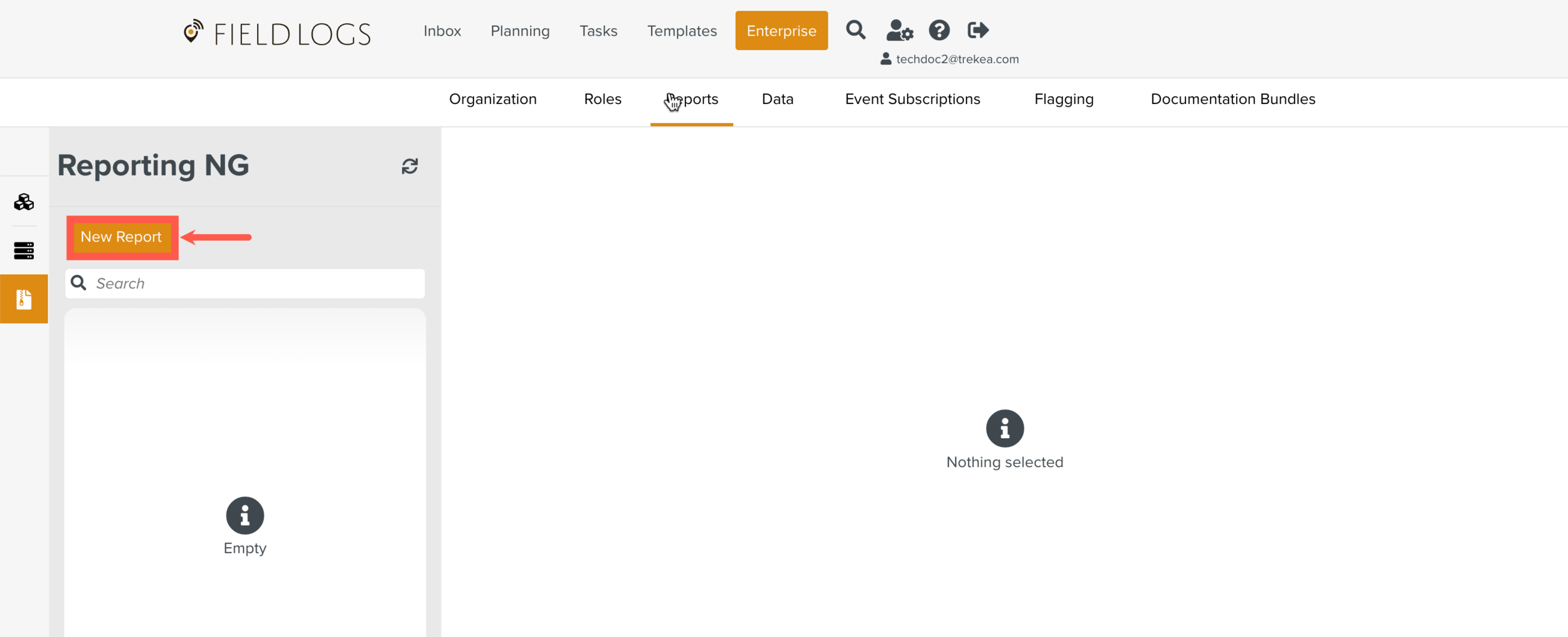Select the server stack sidebar icon
1568x637 pixels.
click(x=24, y=251)
